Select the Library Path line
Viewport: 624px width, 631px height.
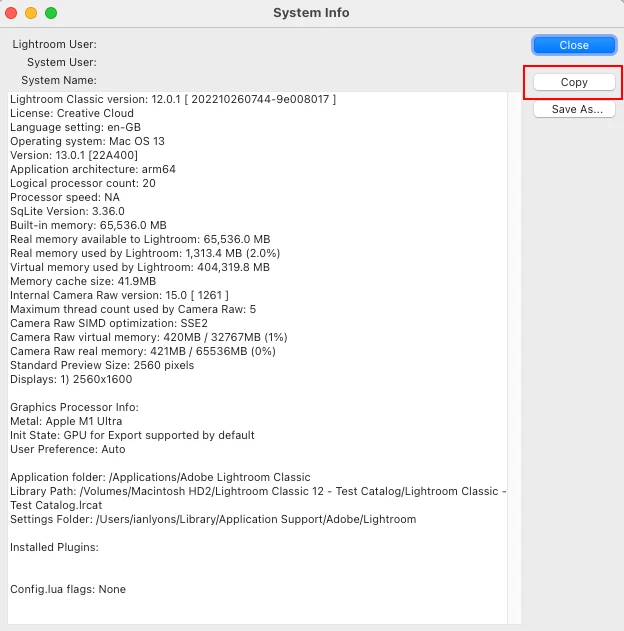pos(258,498)
